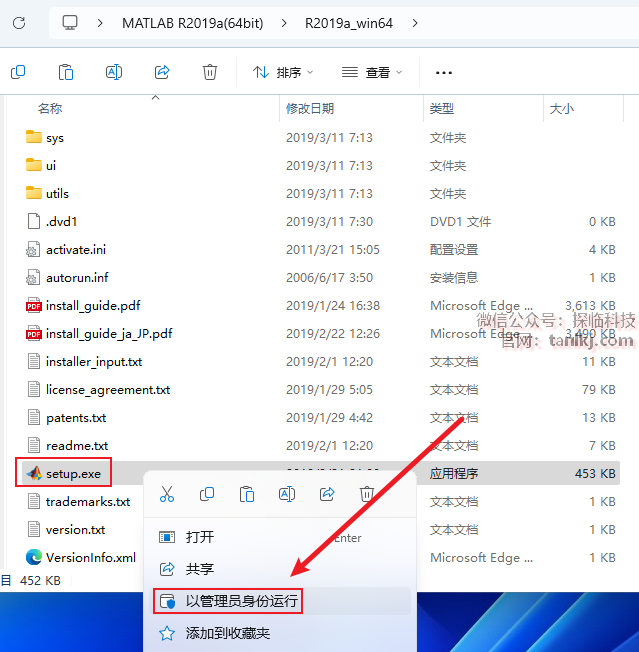
Task: Sort by 名称 column header
Action: (50, 109)
